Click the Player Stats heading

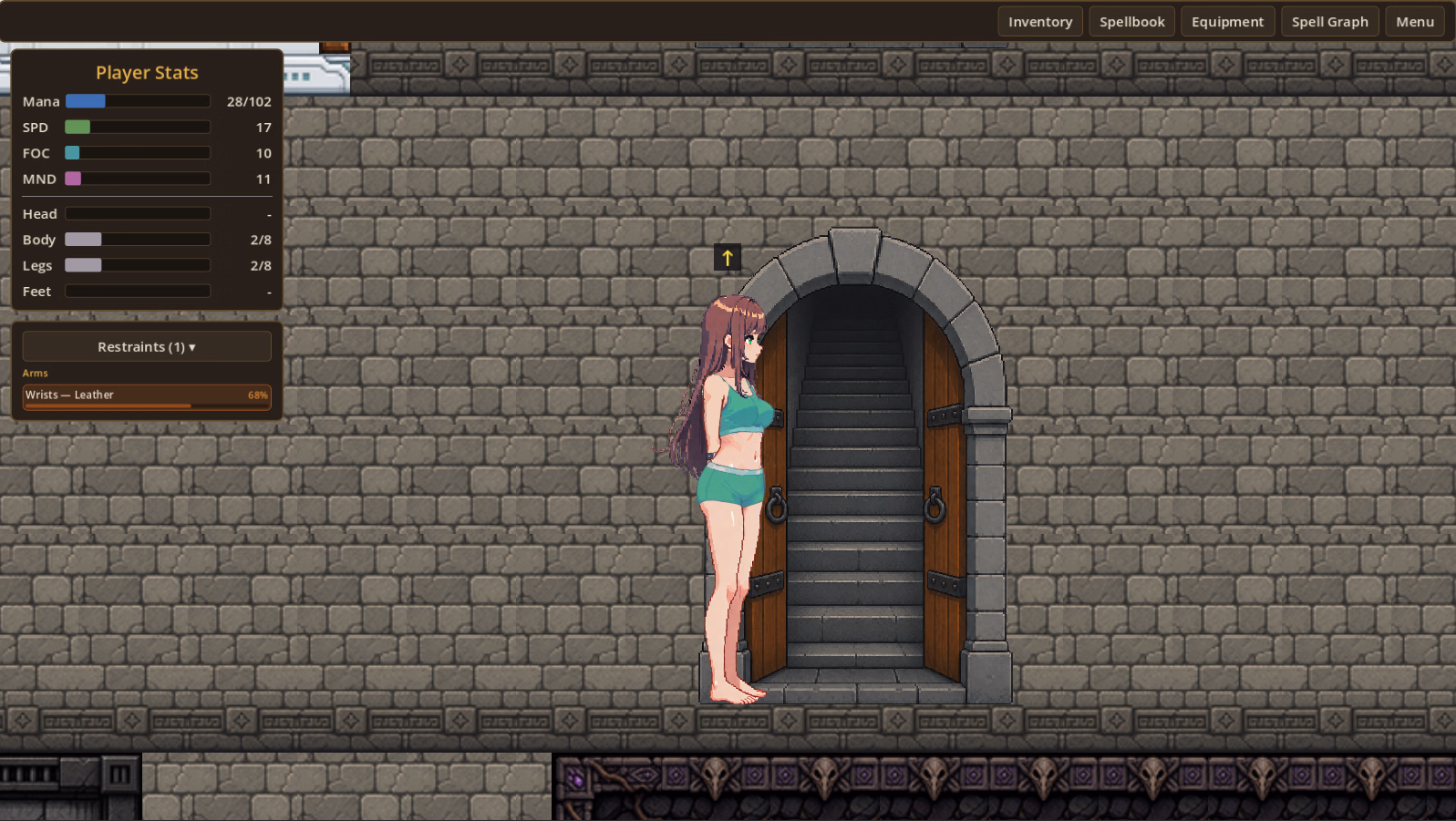147,73
